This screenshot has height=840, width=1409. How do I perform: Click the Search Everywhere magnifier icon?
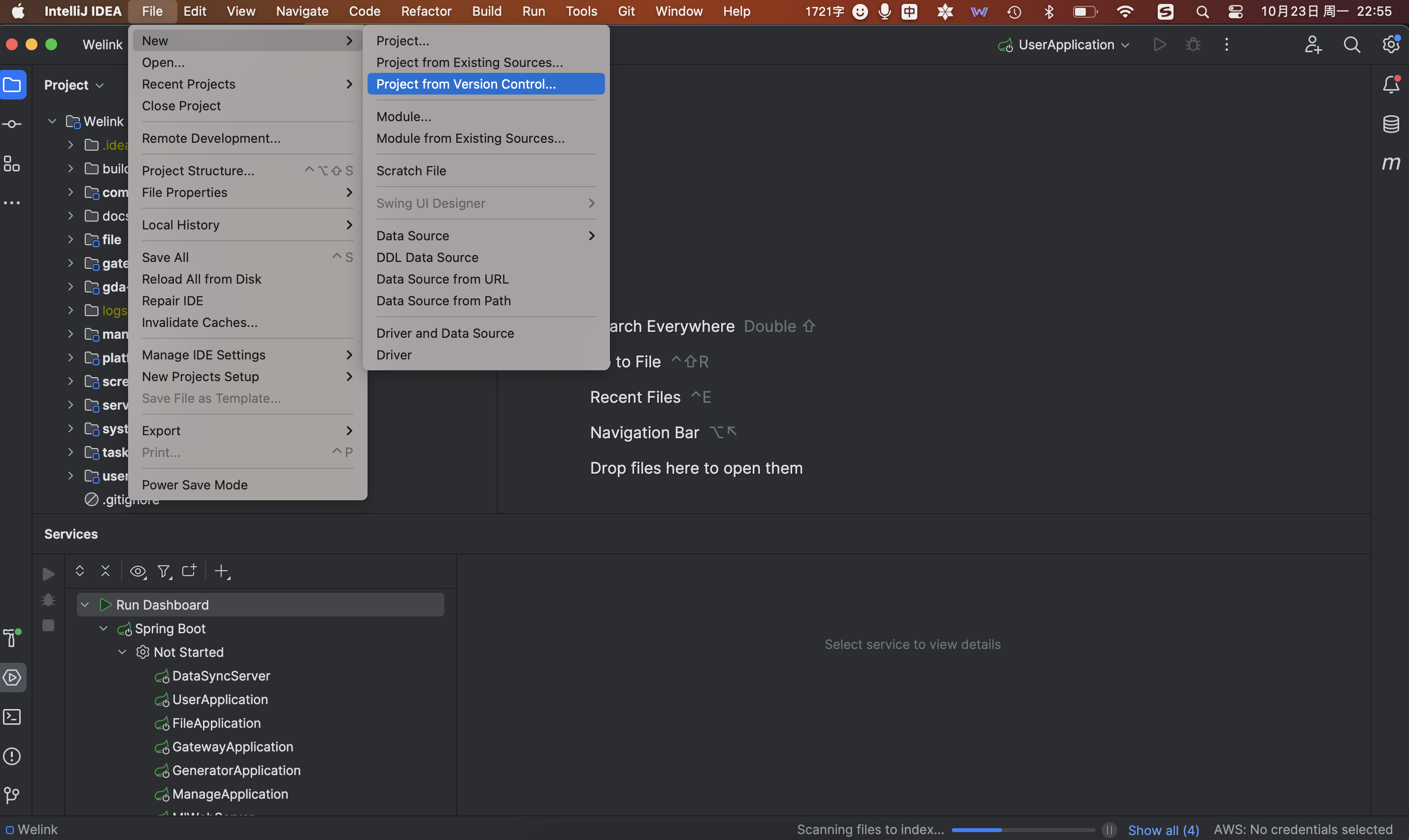[1352, 45]
